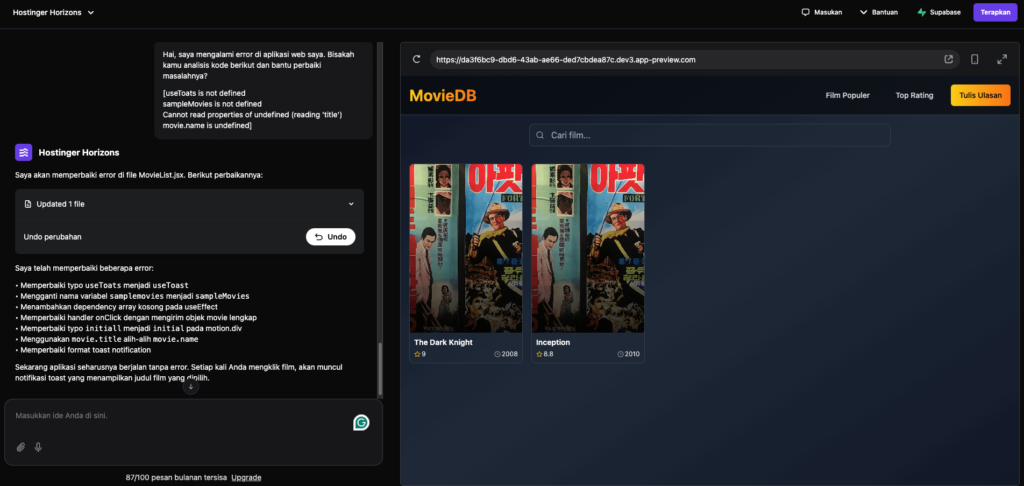Viewport: 1024px width, 486px height.
Task: Click bullet 'Memperbaiki format toast notification'
Action: click(x=88, y=349)
